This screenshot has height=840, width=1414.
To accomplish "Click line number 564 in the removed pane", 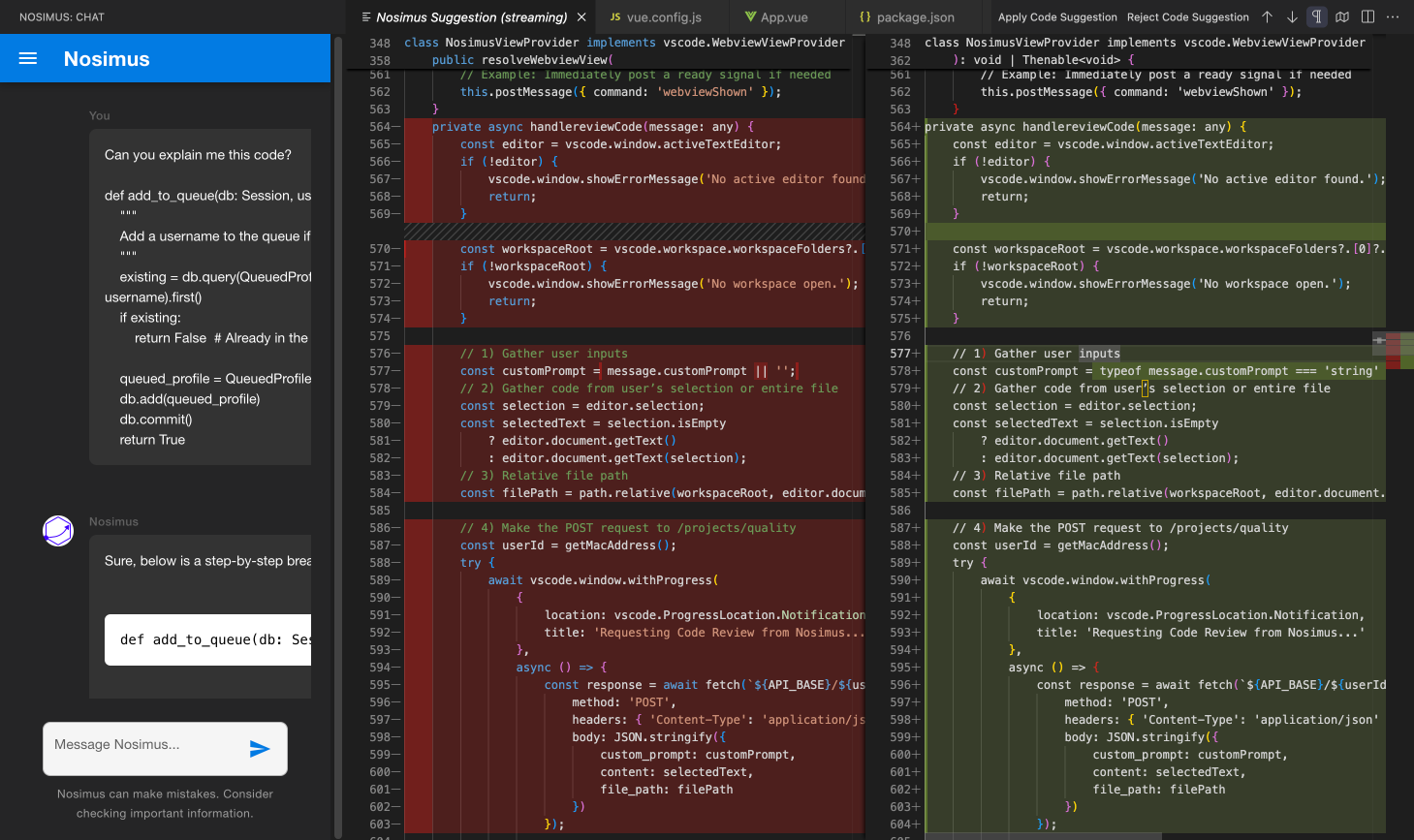I will point(379,127).
